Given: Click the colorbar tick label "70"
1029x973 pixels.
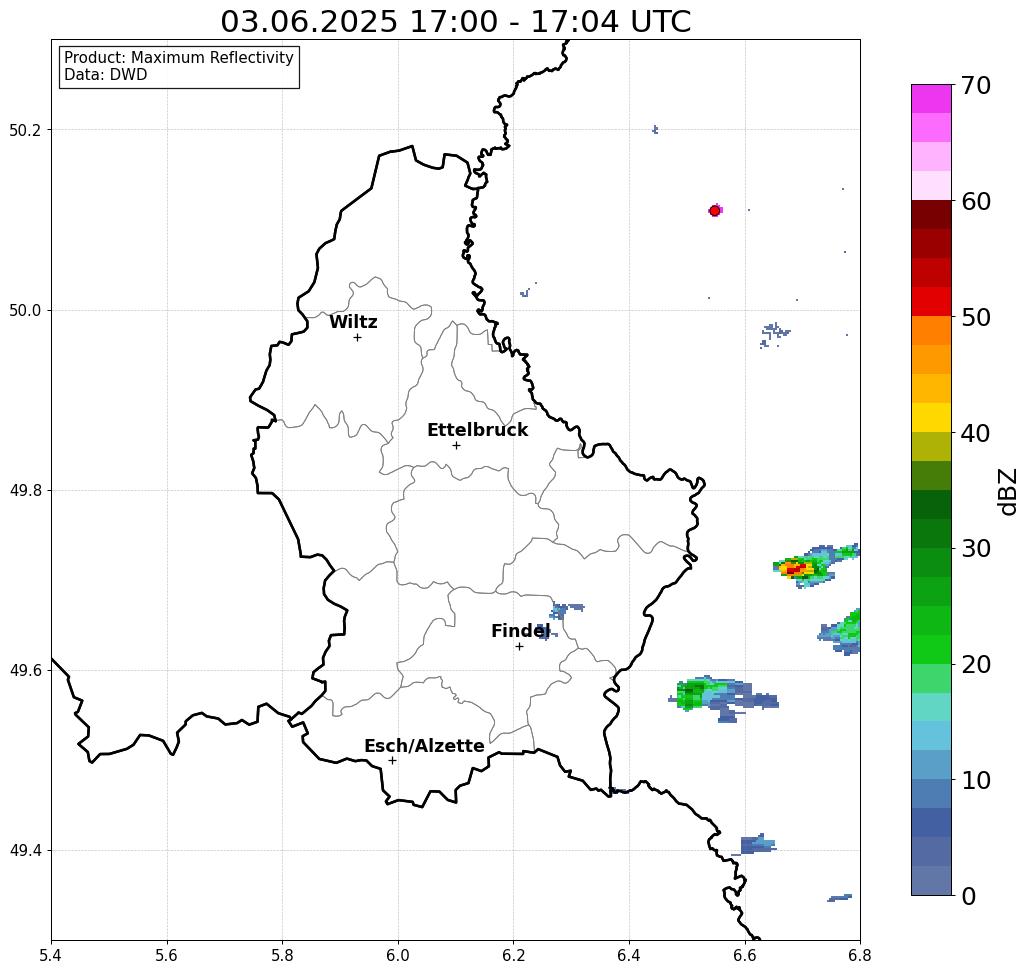Looking at the screenshot, I should tap(975, 85).
